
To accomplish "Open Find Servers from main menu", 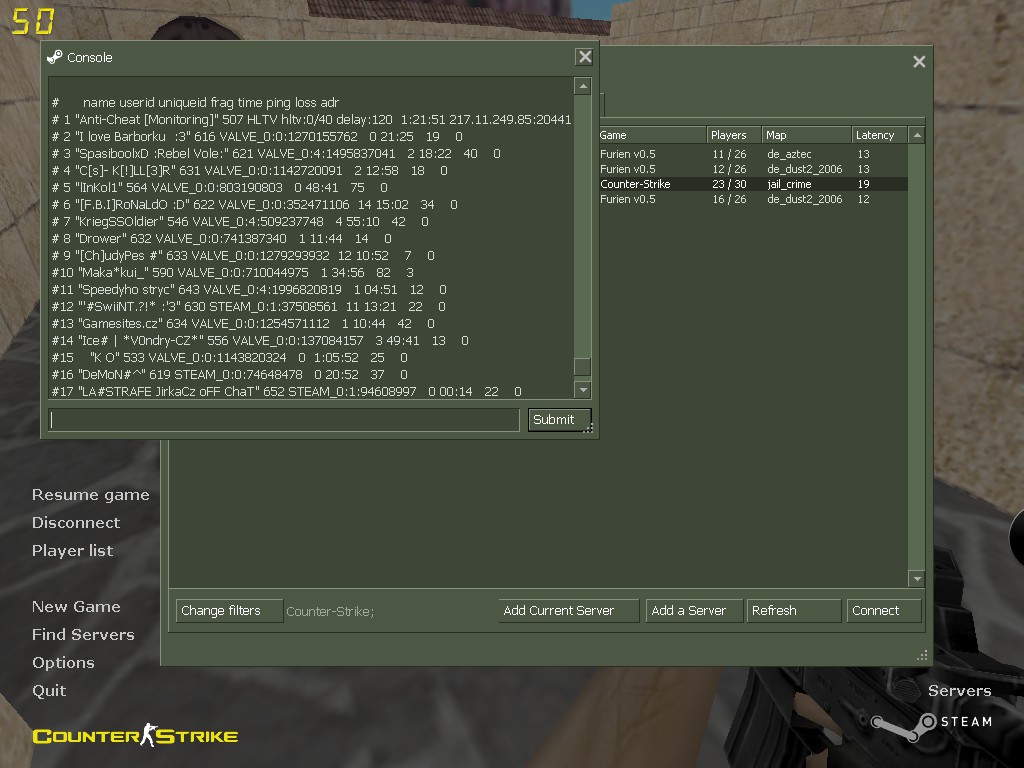I will (x=83, y=634).
